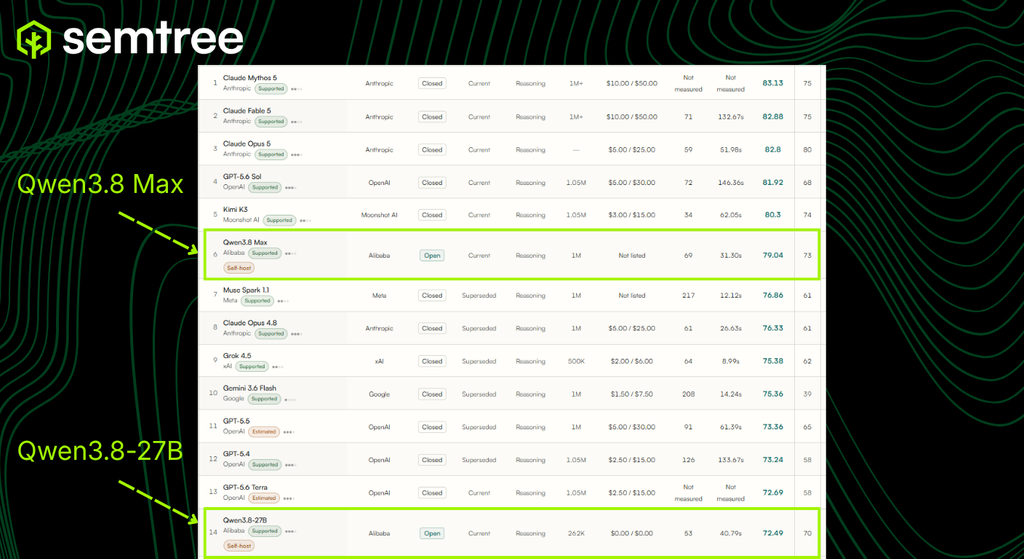Click the Self-host badge under Qwen3.8-27B
Screen dimensions: 1024x559
(x=238, y=545)
